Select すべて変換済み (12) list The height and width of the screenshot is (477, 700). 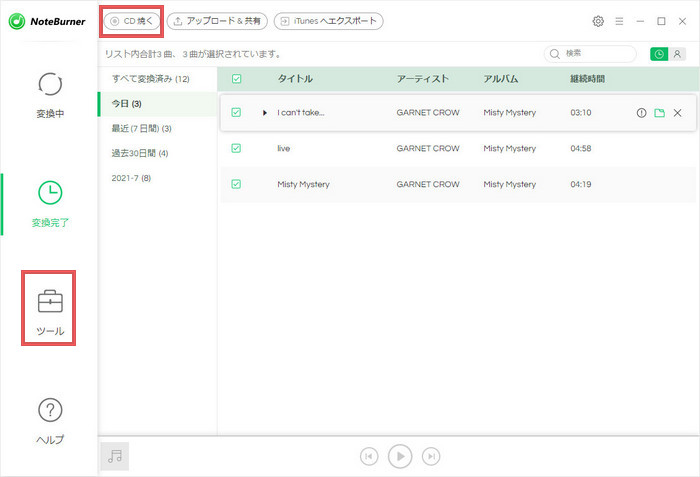pyautogui.click(x=157, y=79)
